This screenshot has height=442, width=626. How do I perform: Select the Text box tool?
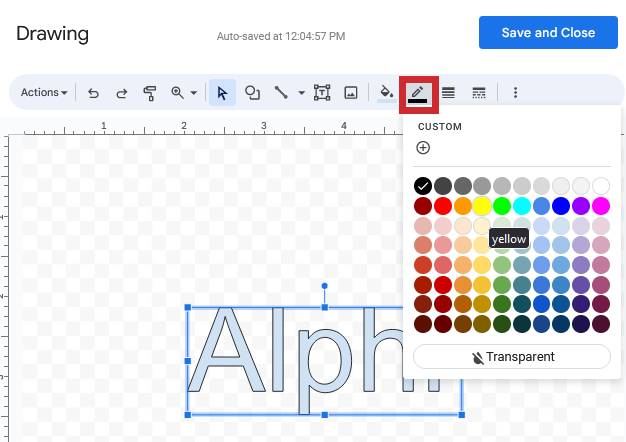tap(322, 93)
